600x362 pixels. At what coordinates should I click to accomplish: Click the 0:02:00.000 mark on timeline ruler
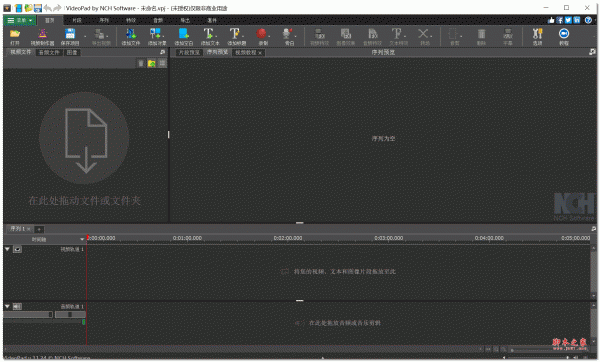pos(288,238)
